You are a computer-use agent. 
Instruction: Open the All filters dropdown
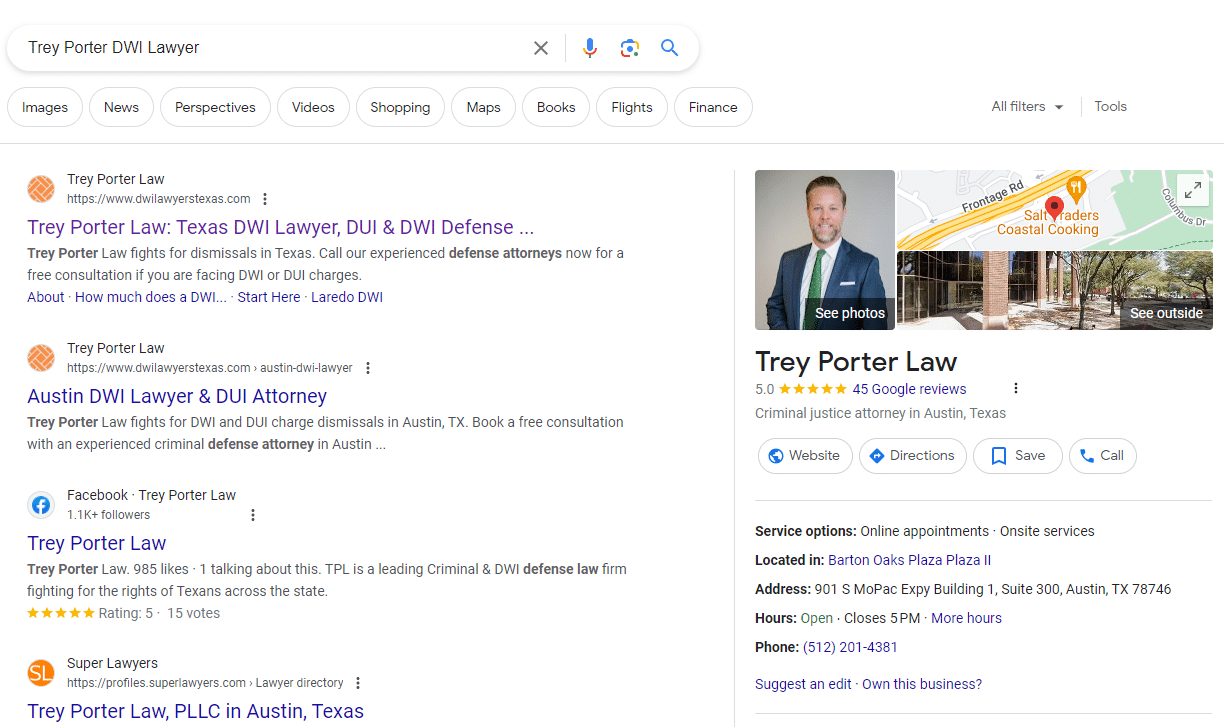tap(1027, 107)
